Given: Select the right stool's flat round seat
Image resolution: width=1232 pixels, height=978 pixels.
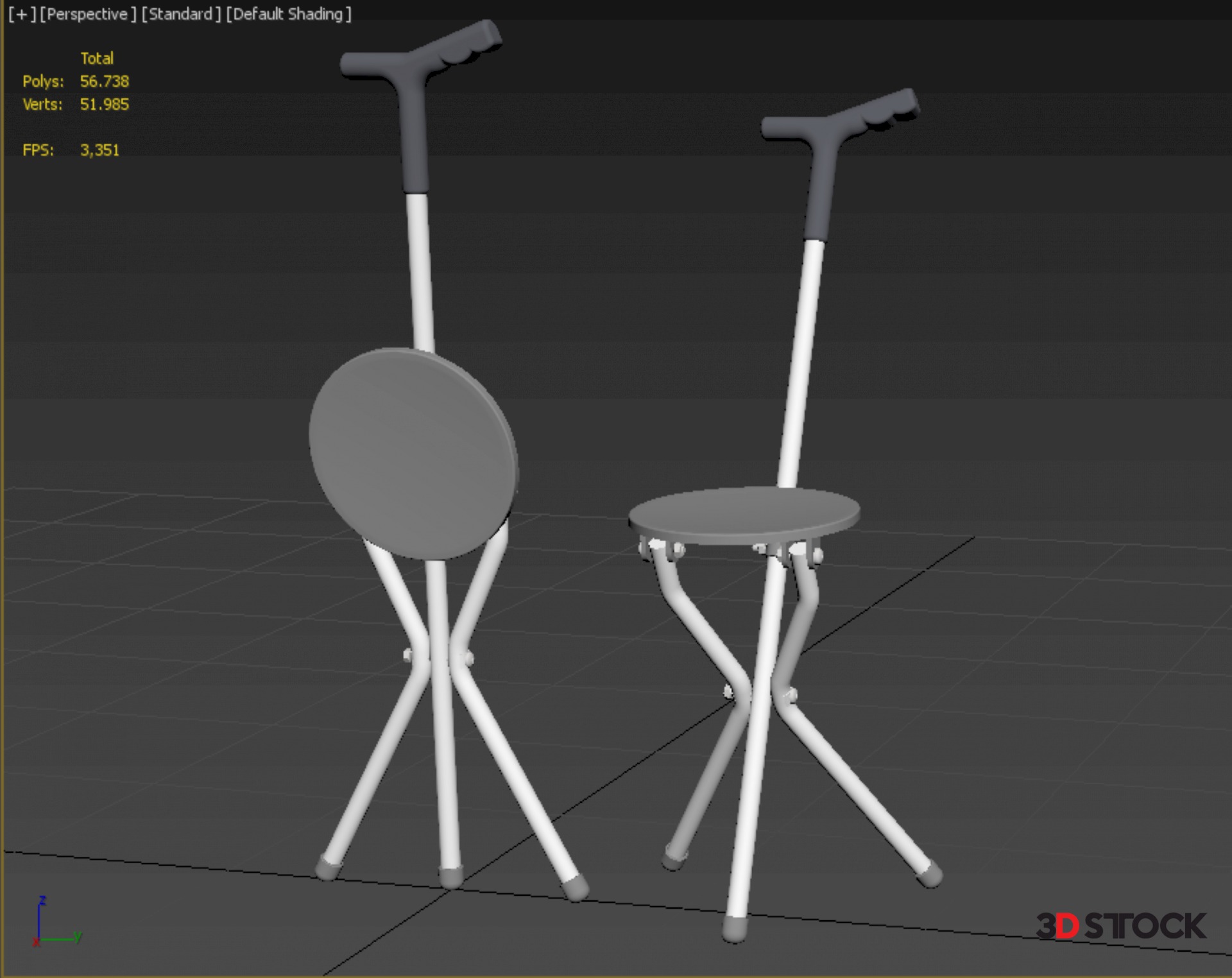Looking at the screenshot, I should (x=743, y=512).
